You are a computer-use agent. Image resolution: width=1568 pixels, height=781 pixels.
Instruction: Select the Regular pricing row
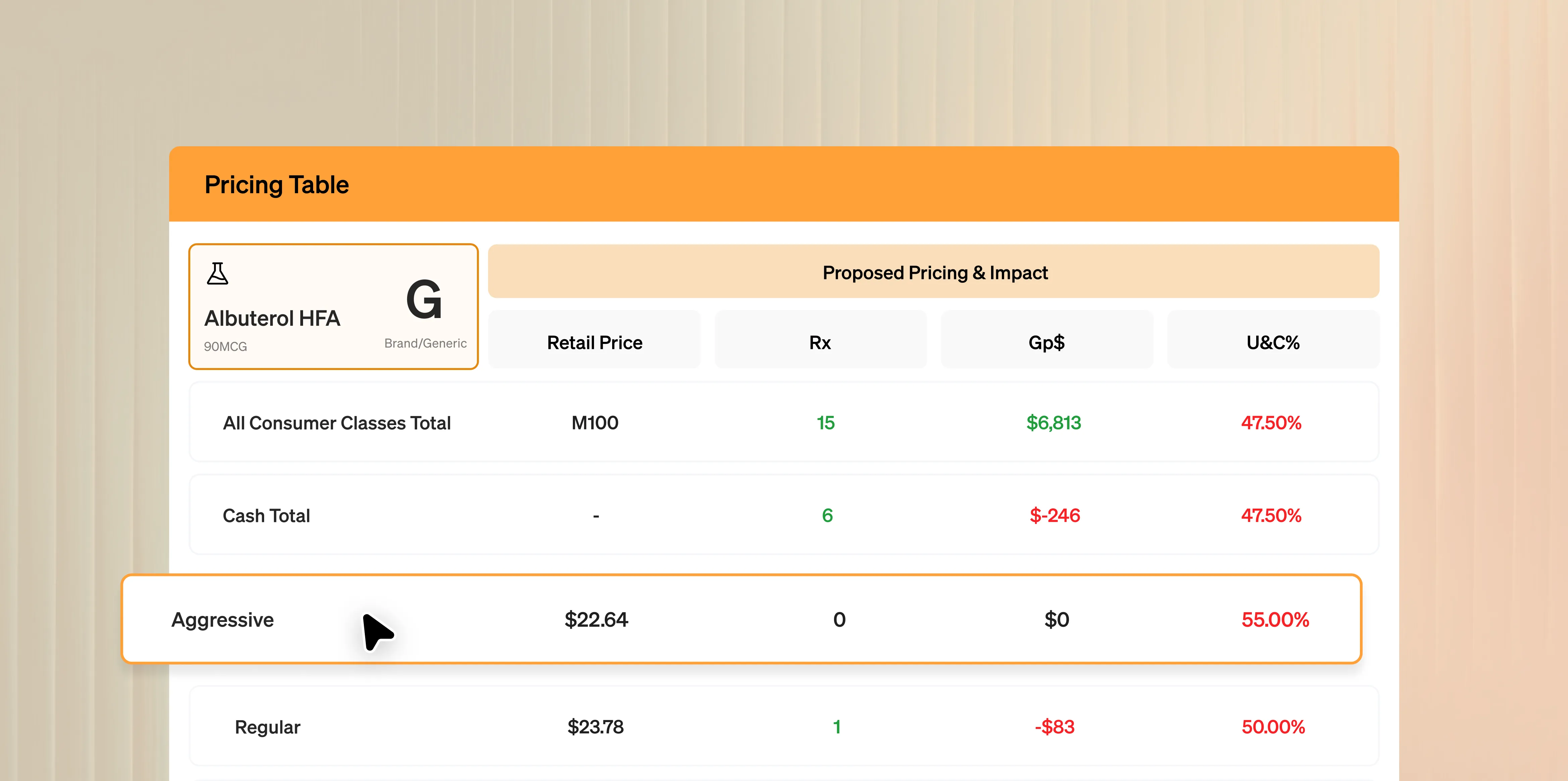[267, 727]
